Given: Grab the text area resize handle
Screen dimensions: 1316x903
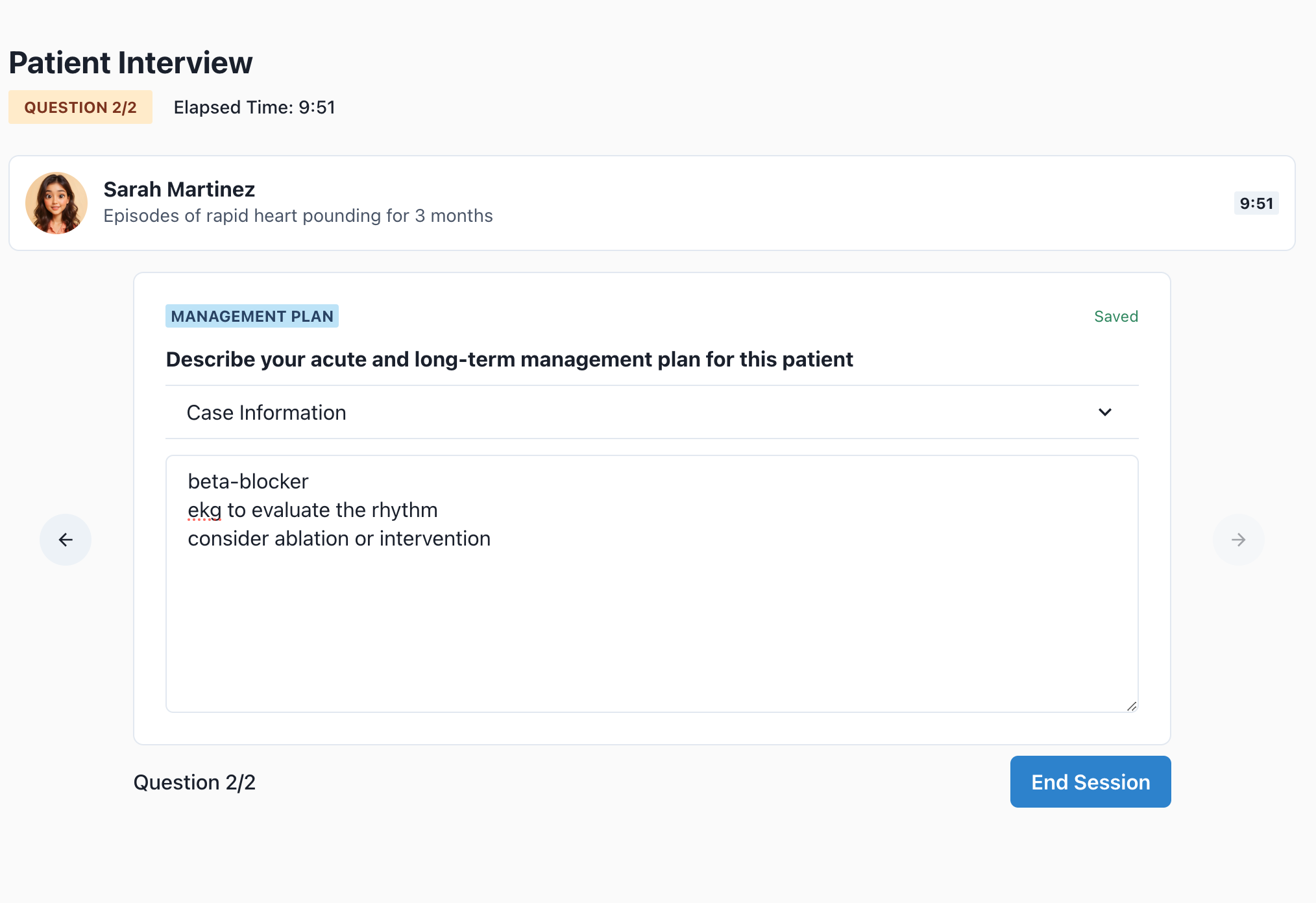Looking at the screenshot, I should pyautogui.click(x=1132, y=706).
